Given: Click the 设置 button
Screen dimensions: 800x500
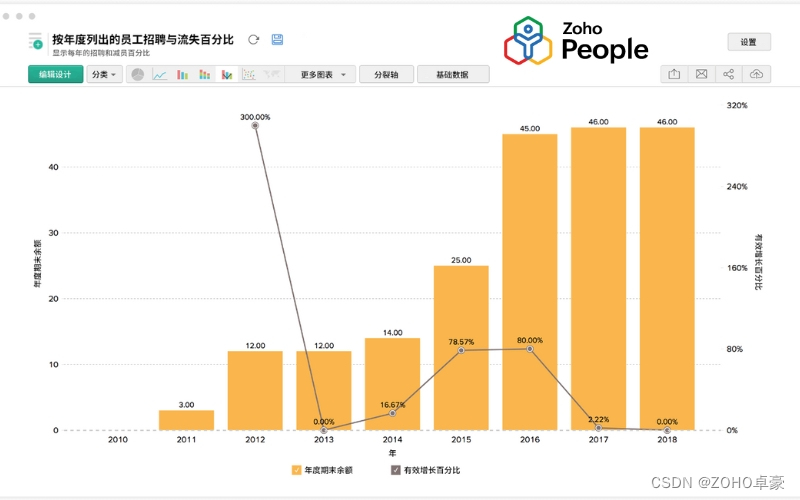Looking at the screenshot, I should pyautogui.click(x=749, y=42).
